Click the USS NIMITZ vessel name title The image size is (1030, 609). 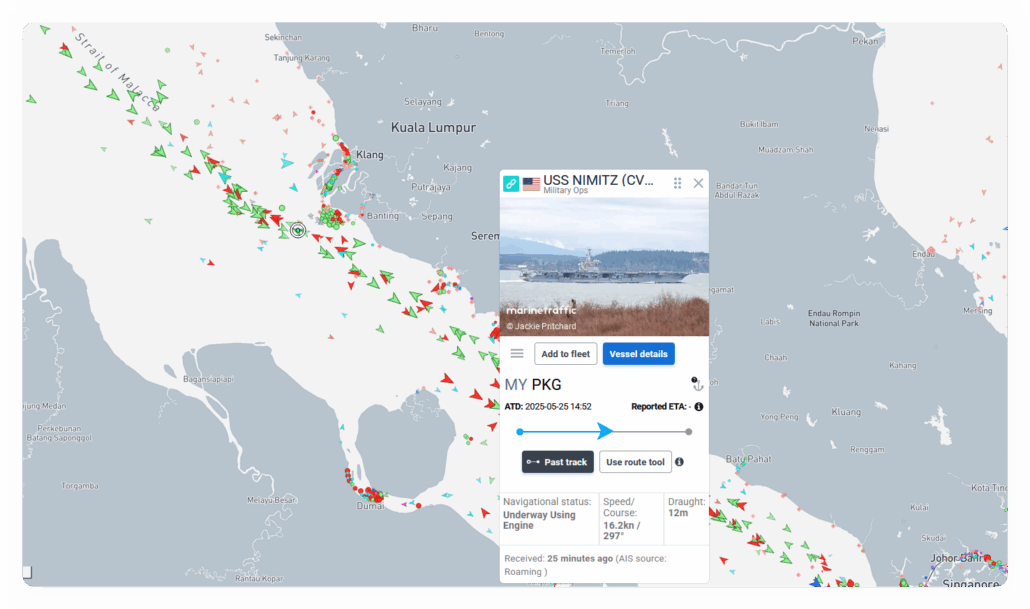(598, 180)
